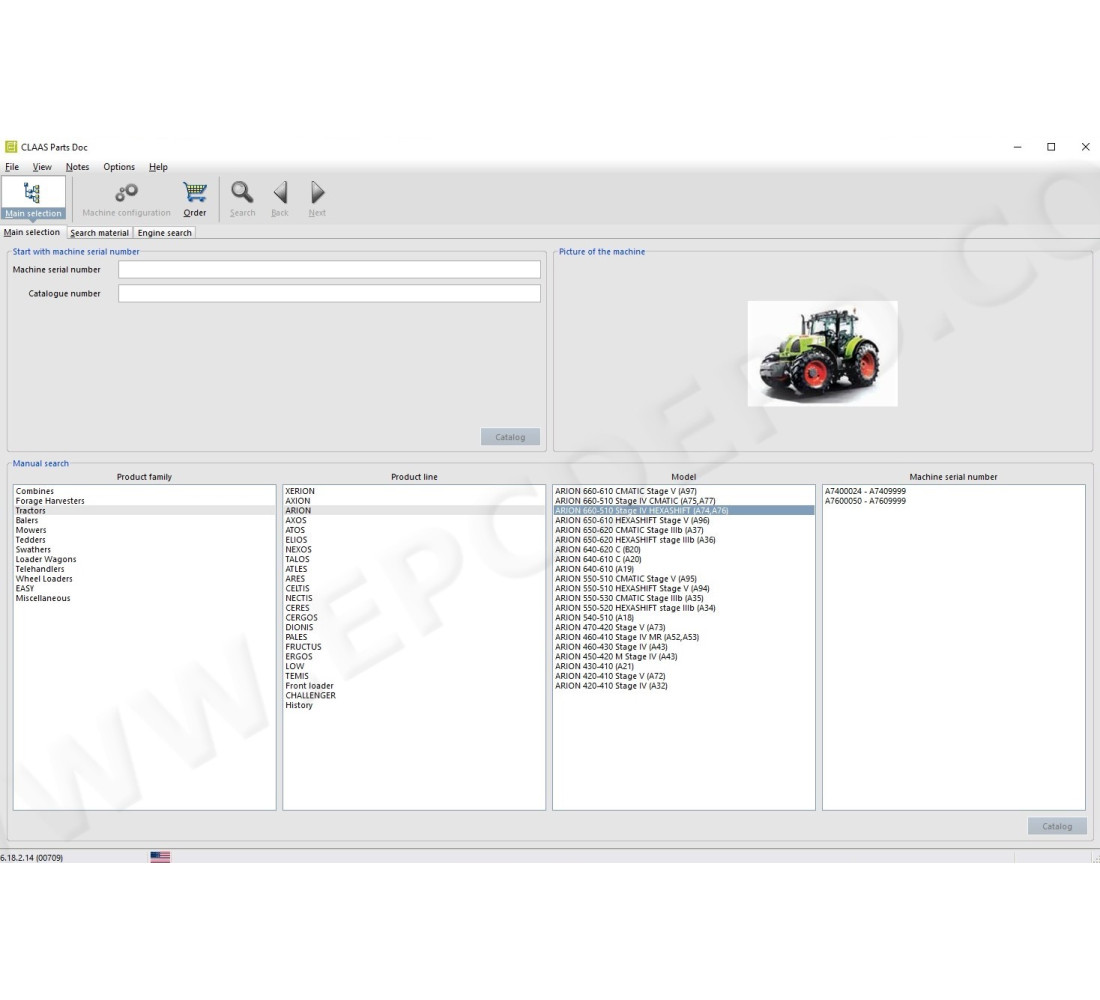Image resolution: width=1100 pixels, height=1000 pixels.
Task: Choose ELIOS product line
Action: [414, 540]
